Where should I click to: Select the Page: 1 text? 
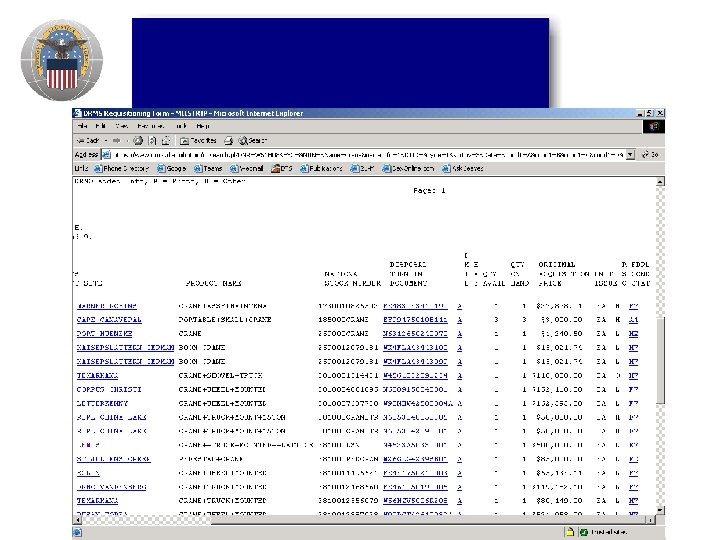tap(429, 191)
